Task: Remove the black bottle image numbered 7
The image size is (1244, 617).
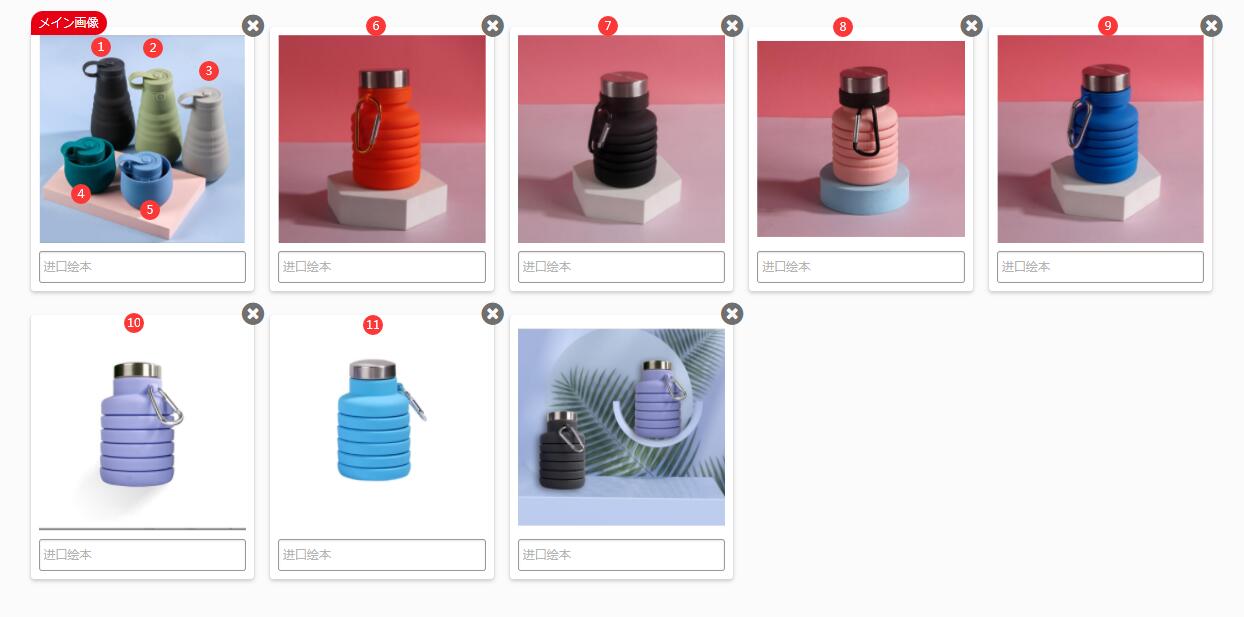Action: (732, 26)
